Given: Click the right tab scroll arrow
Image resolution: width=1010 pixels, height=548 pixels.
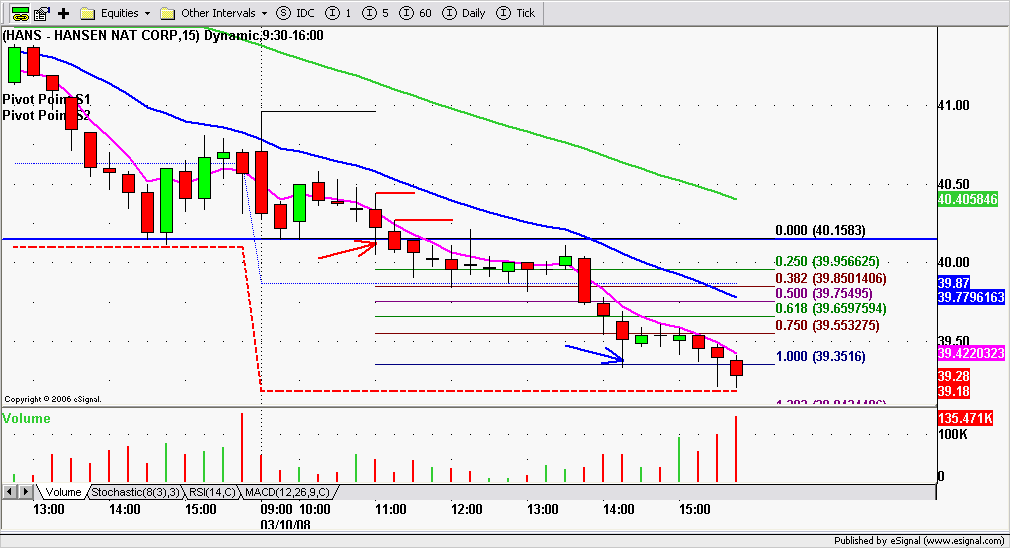Looking at the screenshot, I should coord(26,492).
